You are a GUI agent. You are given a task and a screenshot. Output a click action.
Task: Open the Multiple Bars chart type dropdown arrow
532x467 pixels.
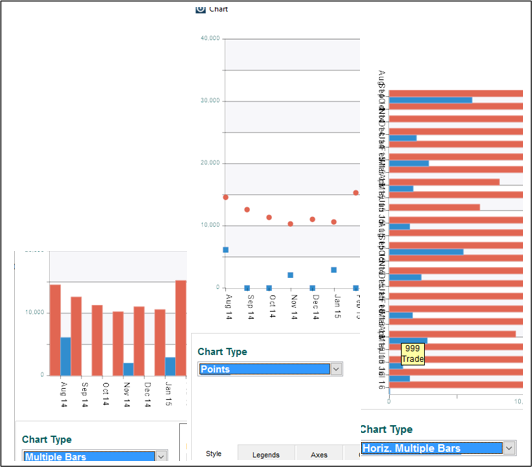click(x=161, y=456)
